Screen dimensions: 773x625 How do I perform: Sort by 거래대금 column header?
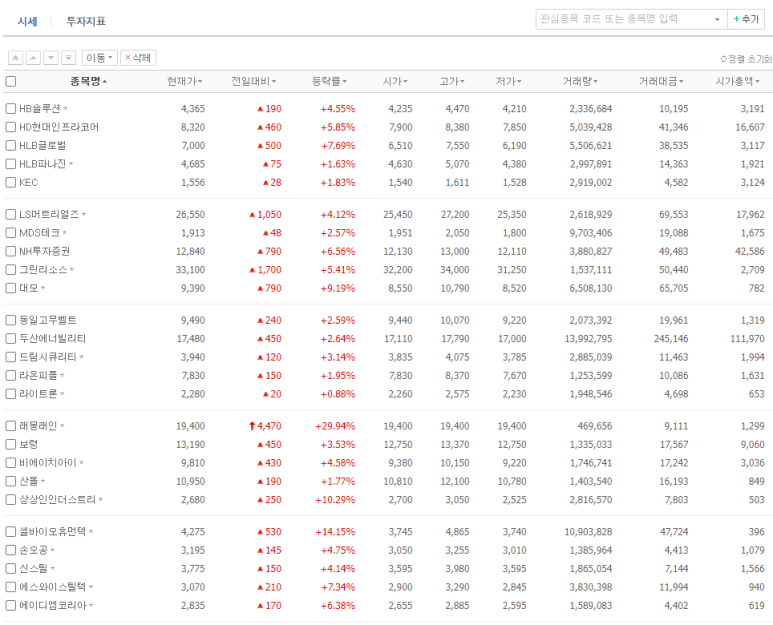[x=661, y=81]
